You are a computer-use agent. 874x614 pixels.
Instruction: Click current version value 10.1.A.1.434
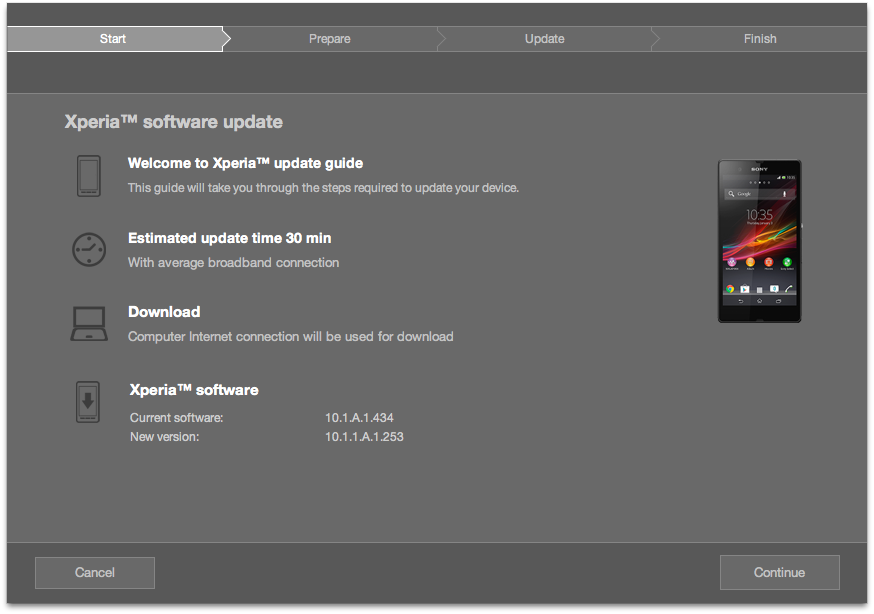[360, 418]
